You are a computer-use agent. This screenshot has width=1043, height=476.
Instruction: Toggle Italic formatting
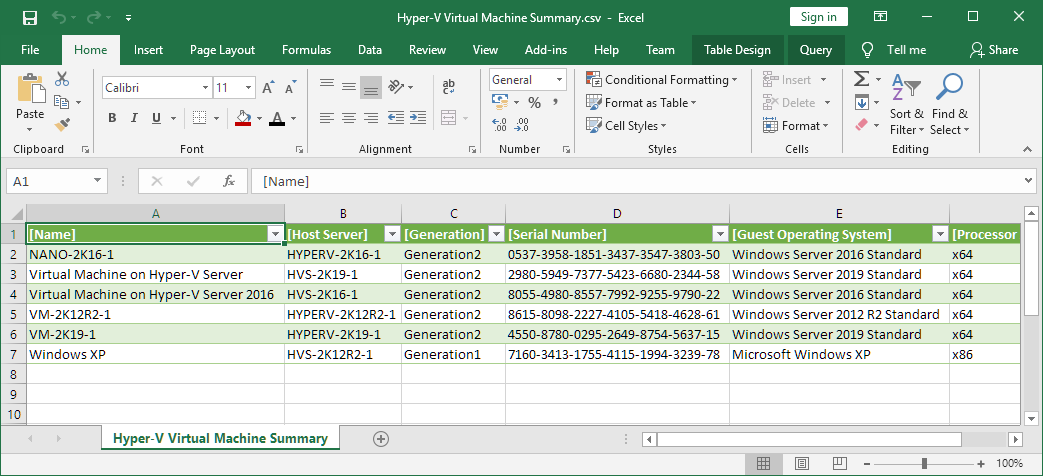click(134, 118)
